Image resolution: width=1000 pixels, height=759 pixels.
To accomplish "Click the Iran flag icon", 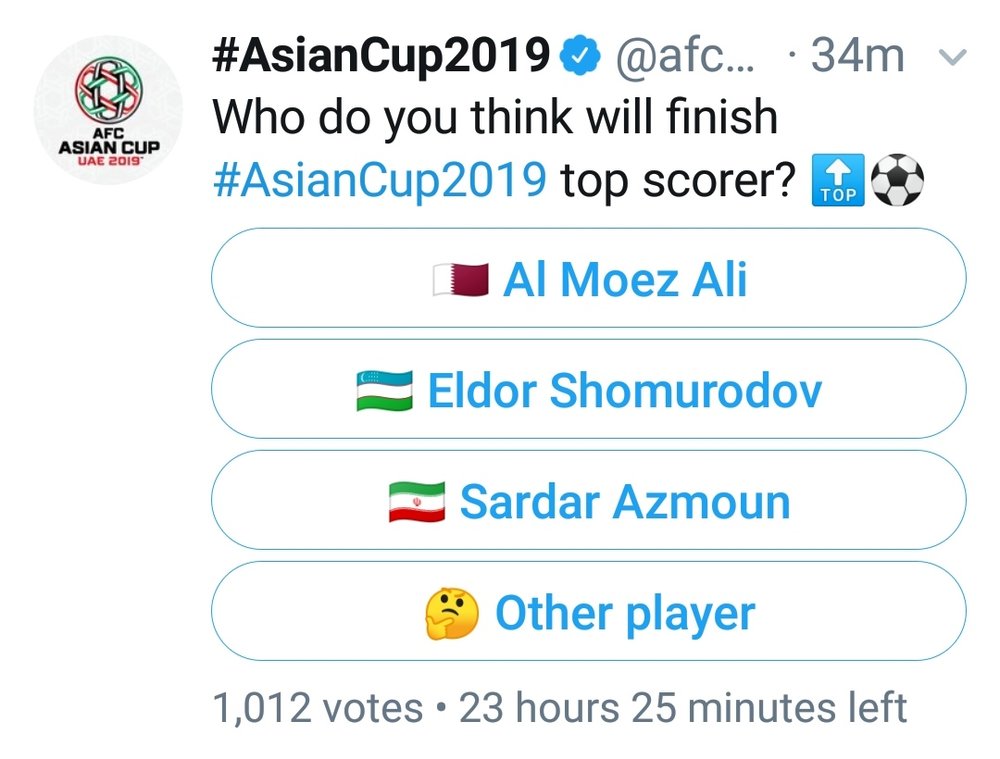I will click(x=416, y=502).
